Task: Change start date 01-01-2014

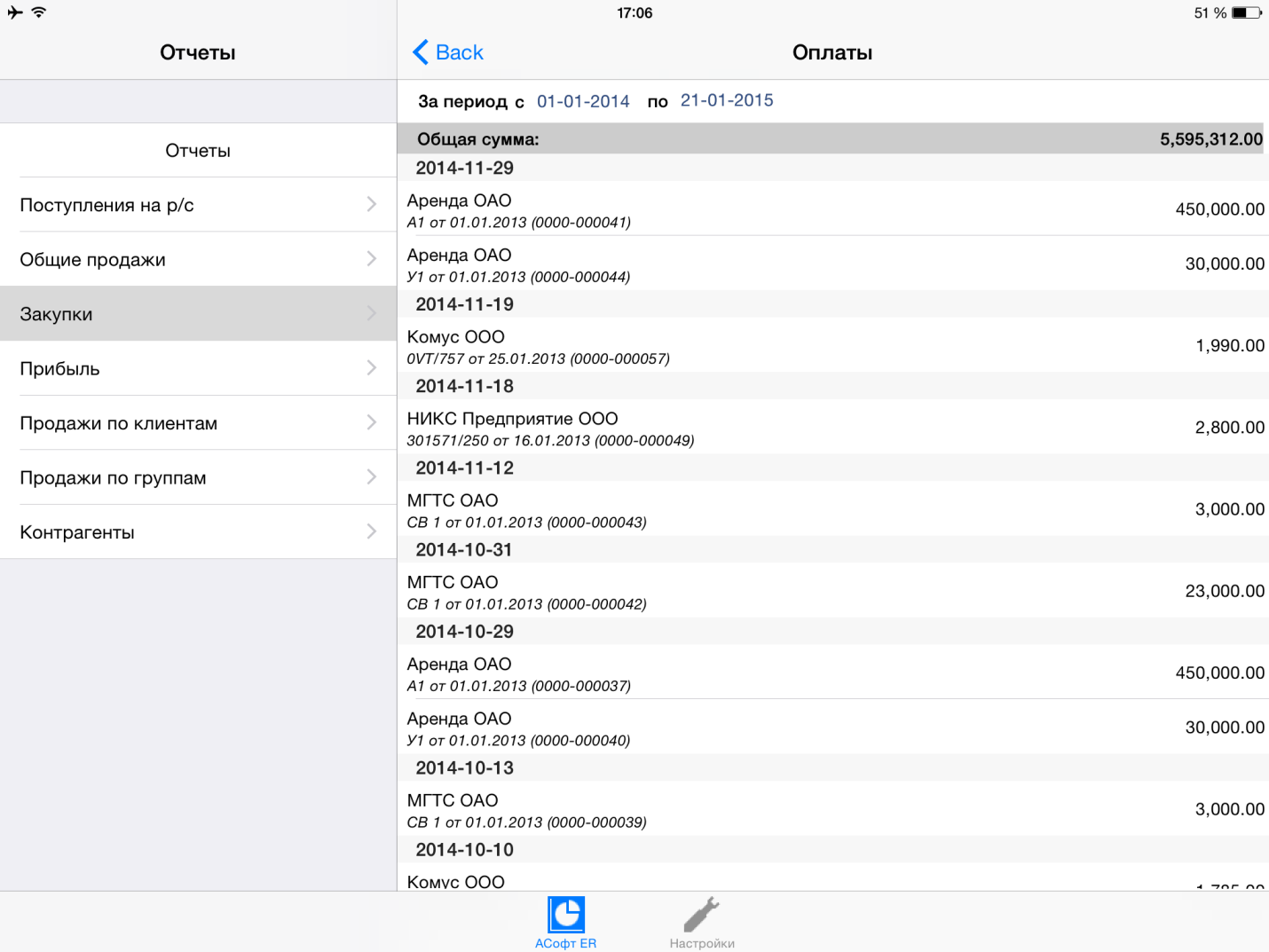Action: click(x=583, y=101)
